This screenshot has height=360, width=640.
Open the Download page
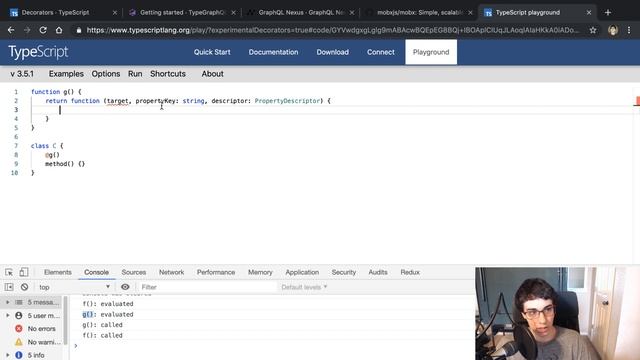[x=332, y=52]
